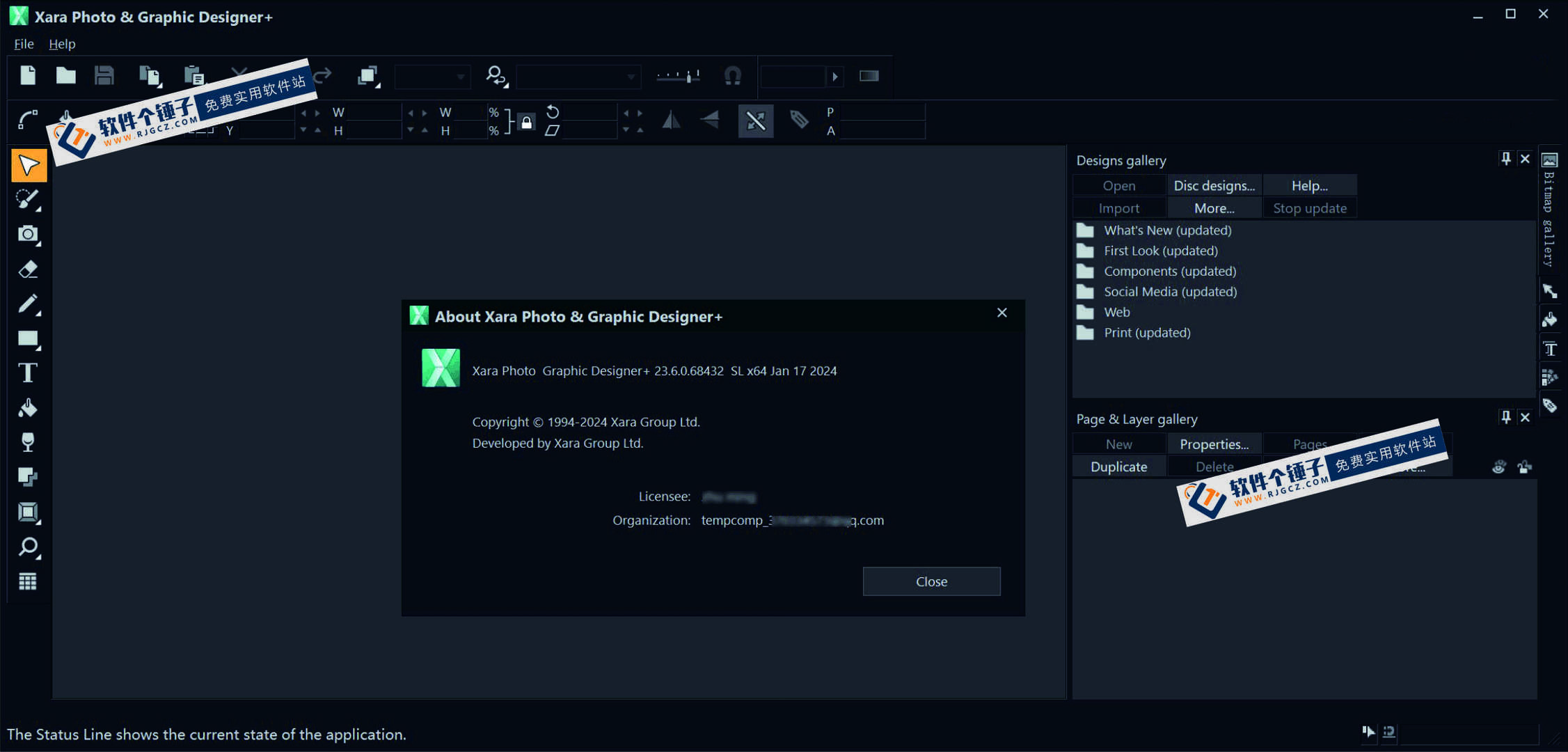
Task: Click the New button in Page & Layer gallery
Action: (x=1119, y=444)
